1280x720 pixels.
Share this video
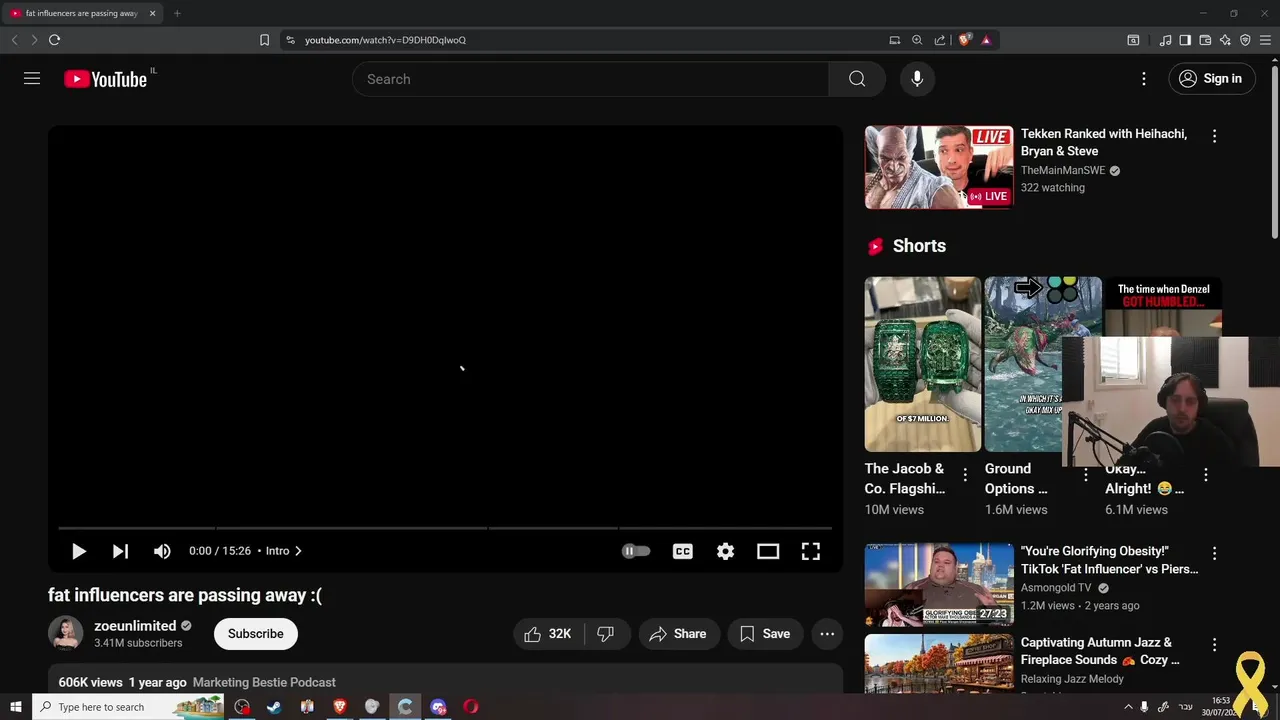678,634
